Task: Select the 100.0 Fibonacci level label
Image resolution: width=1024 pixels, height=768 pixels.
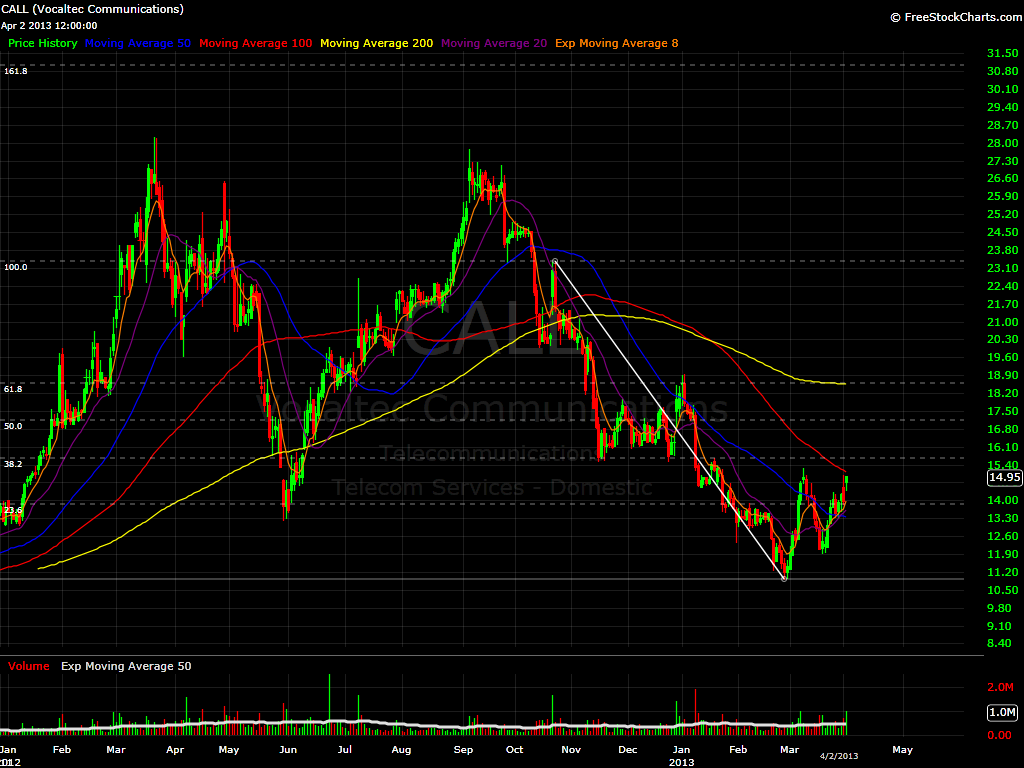Action: [15, 267]
